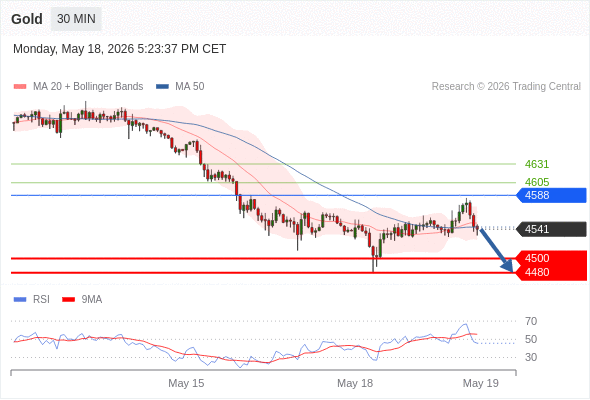The height and width of the screenshot is (400, 590).
Task: Click the Research © 2026 Trading Central text
Action: (x=506, y=87)
